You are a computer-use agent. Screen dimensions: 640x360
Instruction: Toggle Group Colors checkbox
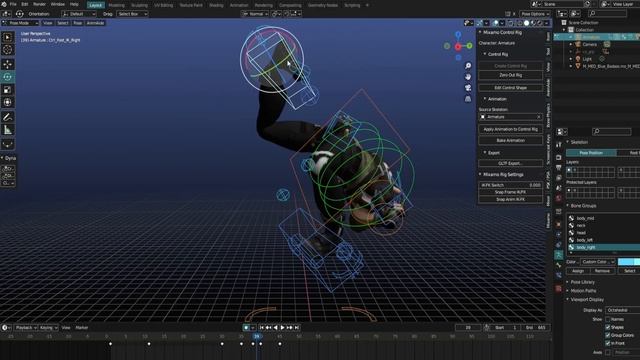pos(608,335)
